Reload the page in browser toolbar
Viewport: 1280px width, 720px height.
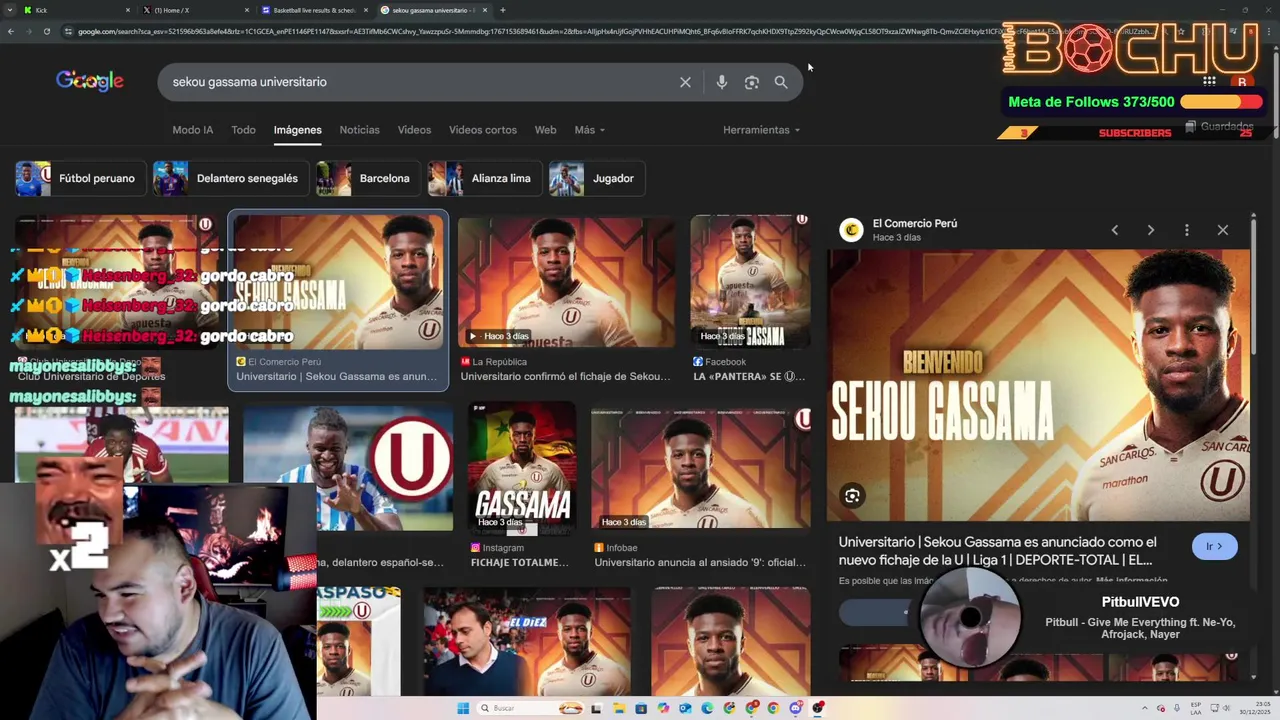(46, 31)
